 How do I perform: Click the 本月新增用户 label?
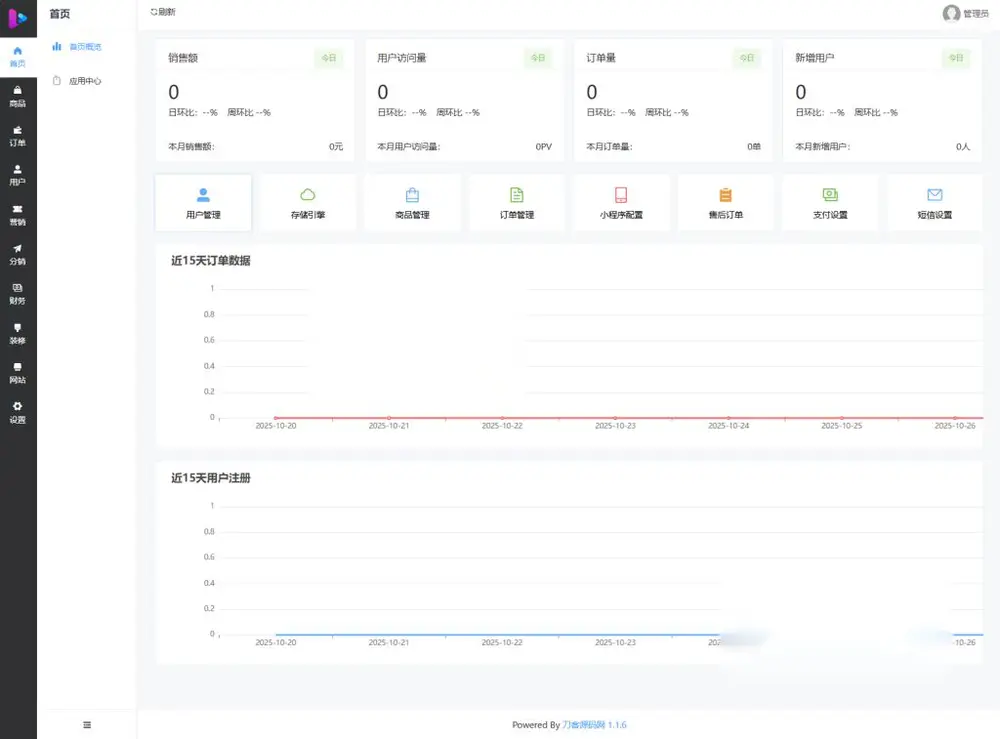(823, 147)
